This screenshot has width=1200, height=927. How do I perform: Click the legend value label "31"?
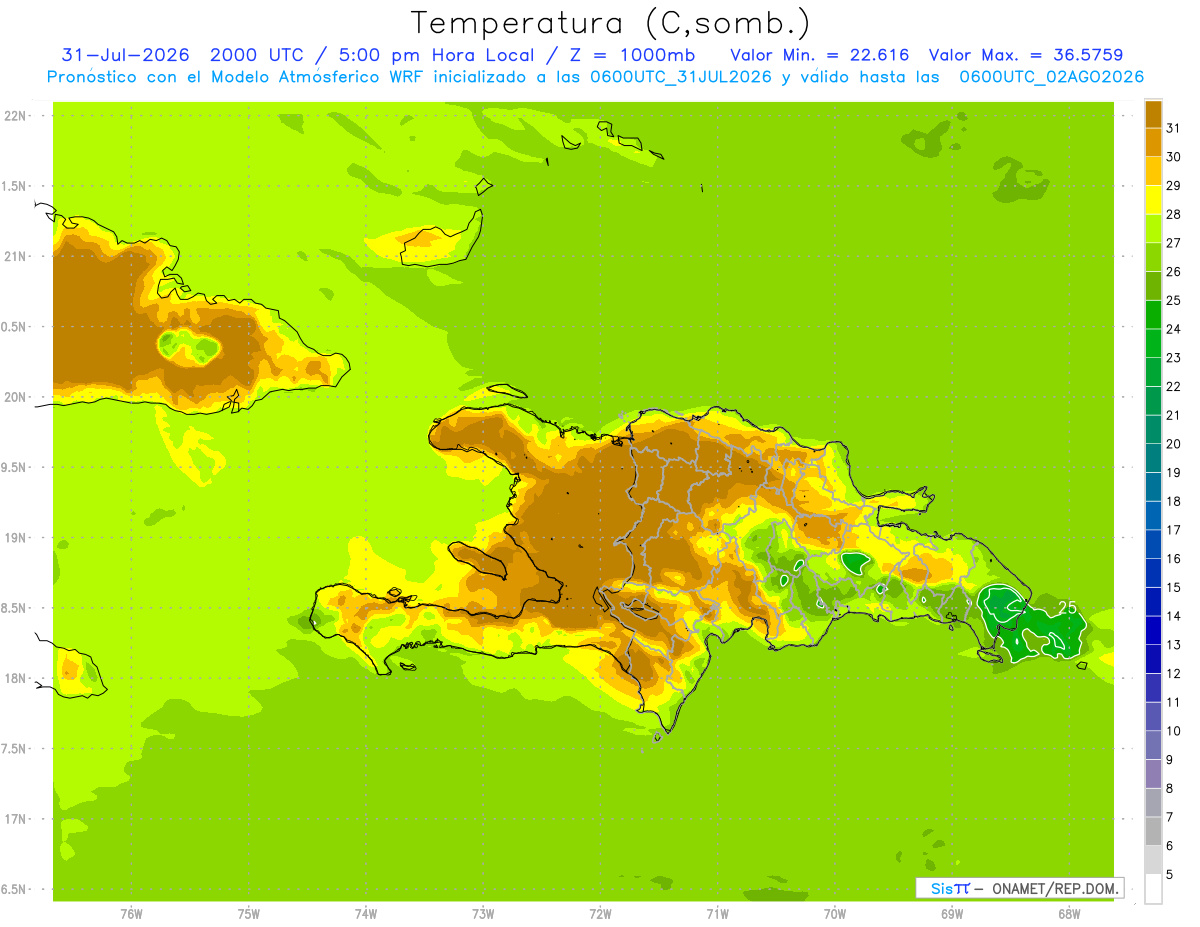[x=1173, y=128]
